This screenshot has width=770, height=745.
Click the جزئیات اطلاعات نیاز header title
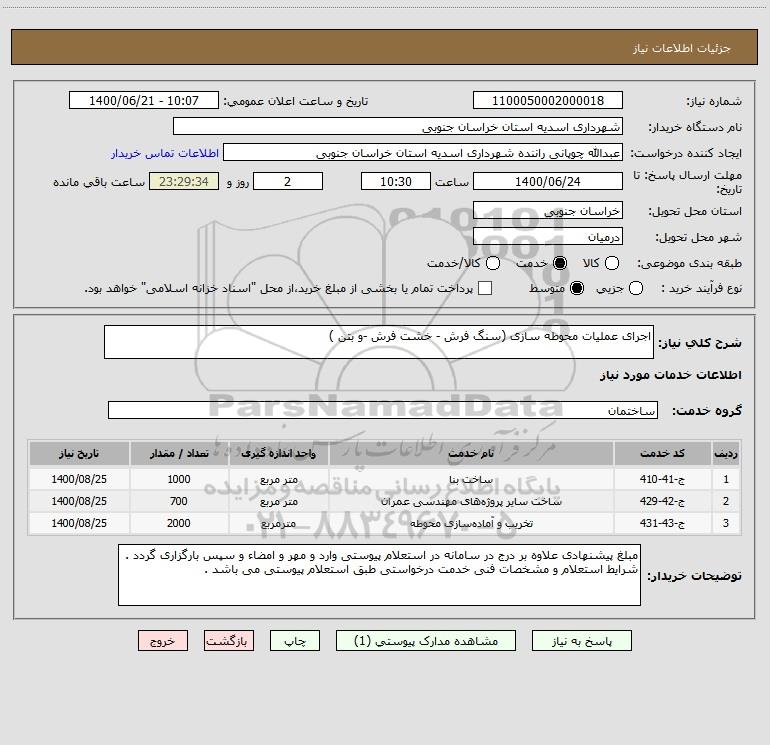[x=682, y=48]
